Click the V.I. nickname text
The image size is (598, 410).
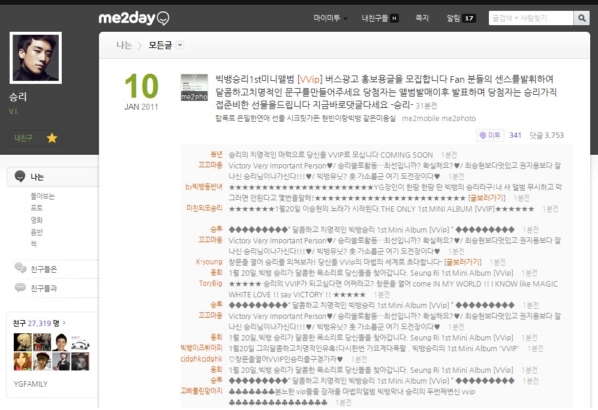[14, 111]
